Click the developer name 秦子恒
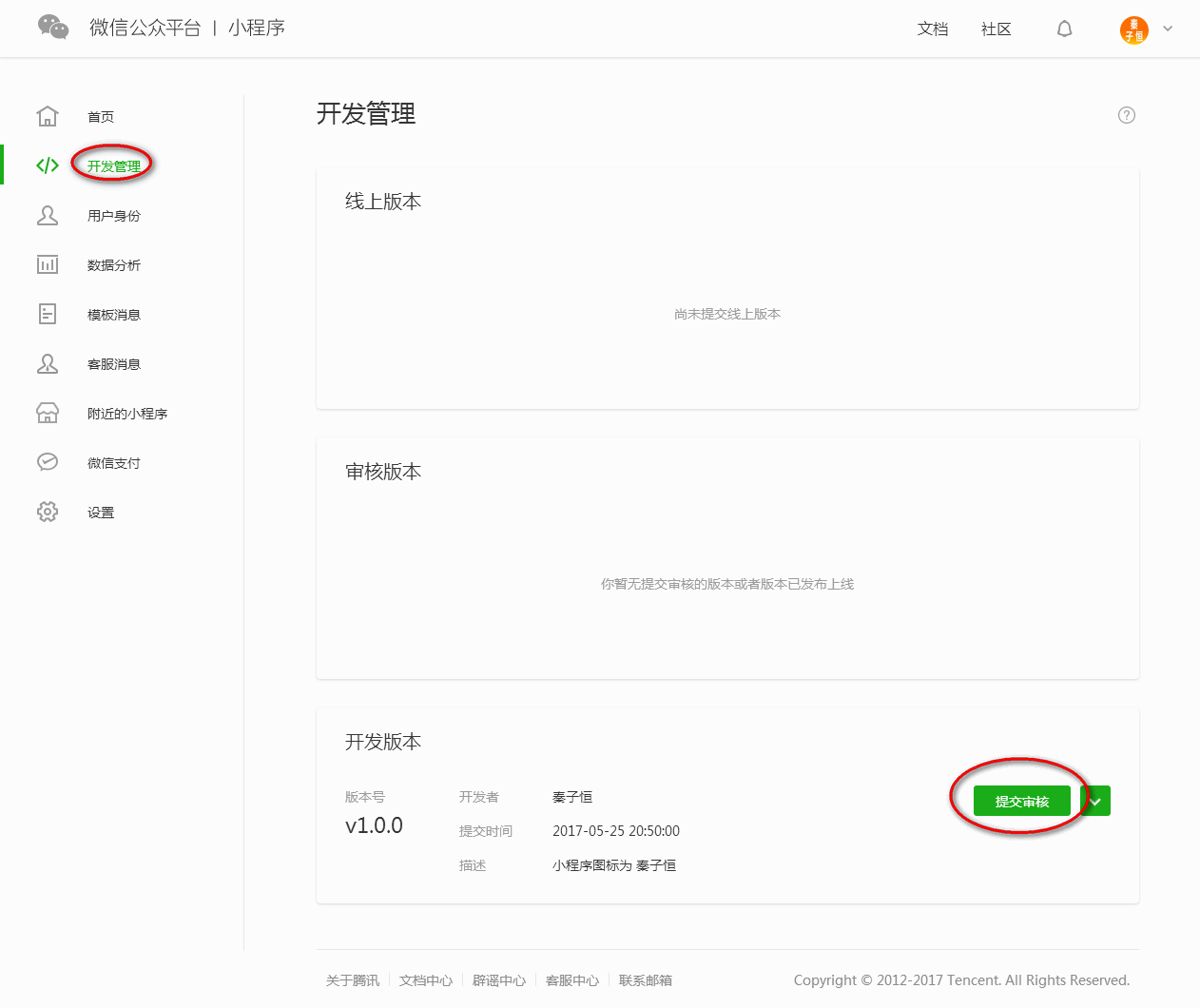The image size is (1200, 1008). click(572, 797)
